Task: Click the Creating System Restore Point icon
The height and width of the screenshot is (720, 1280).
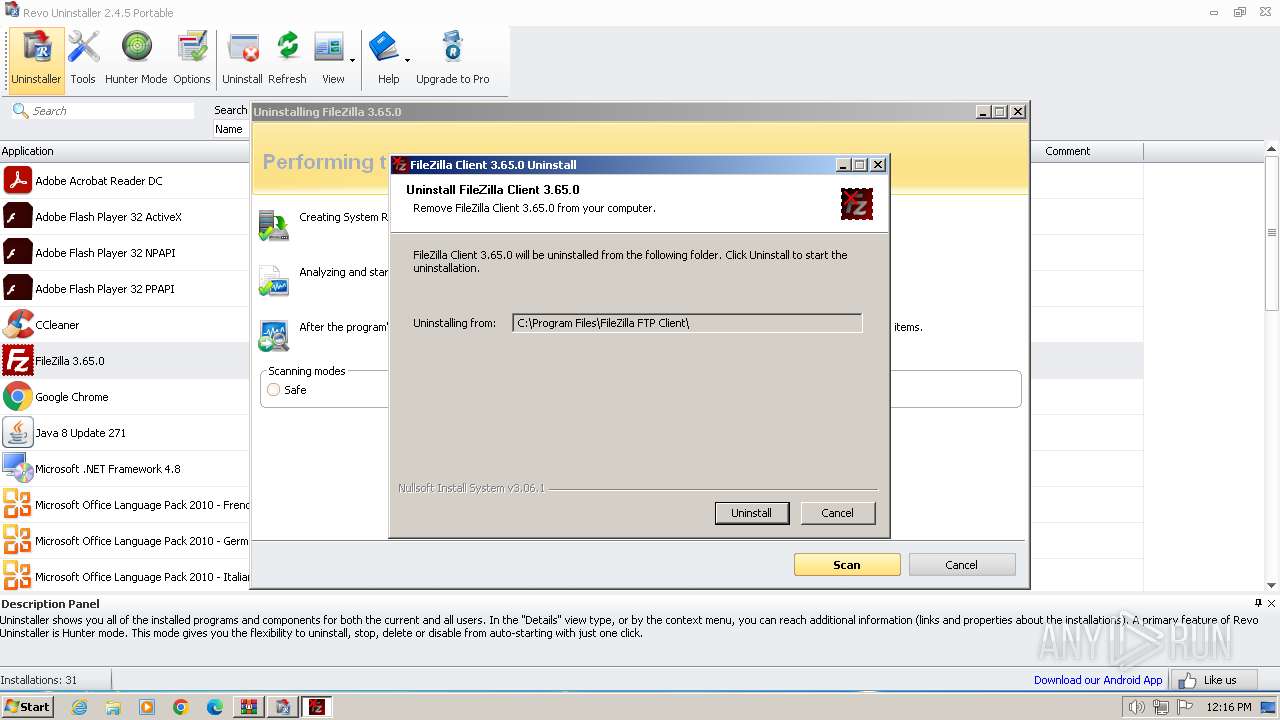Action: 273,225
